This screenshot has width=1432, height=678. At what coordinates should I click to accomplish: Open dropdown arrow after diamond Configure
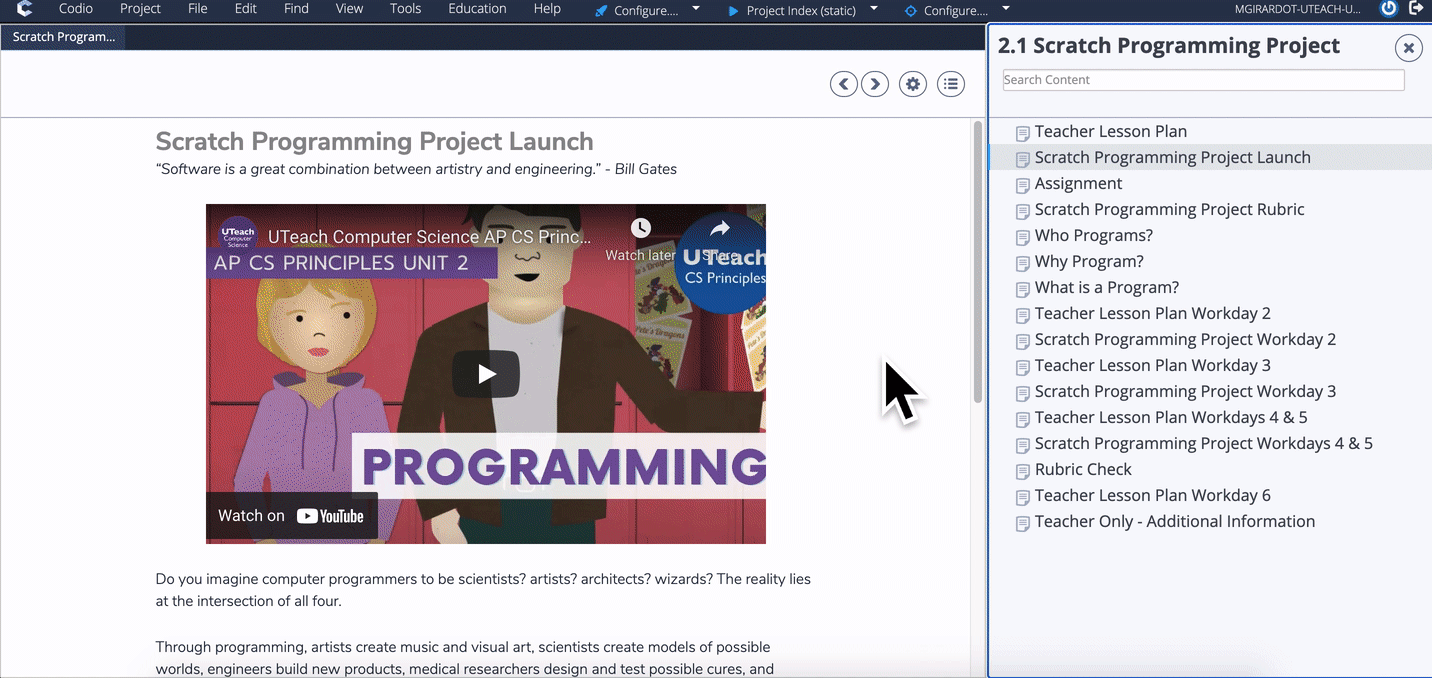[x=1005, y=9]
